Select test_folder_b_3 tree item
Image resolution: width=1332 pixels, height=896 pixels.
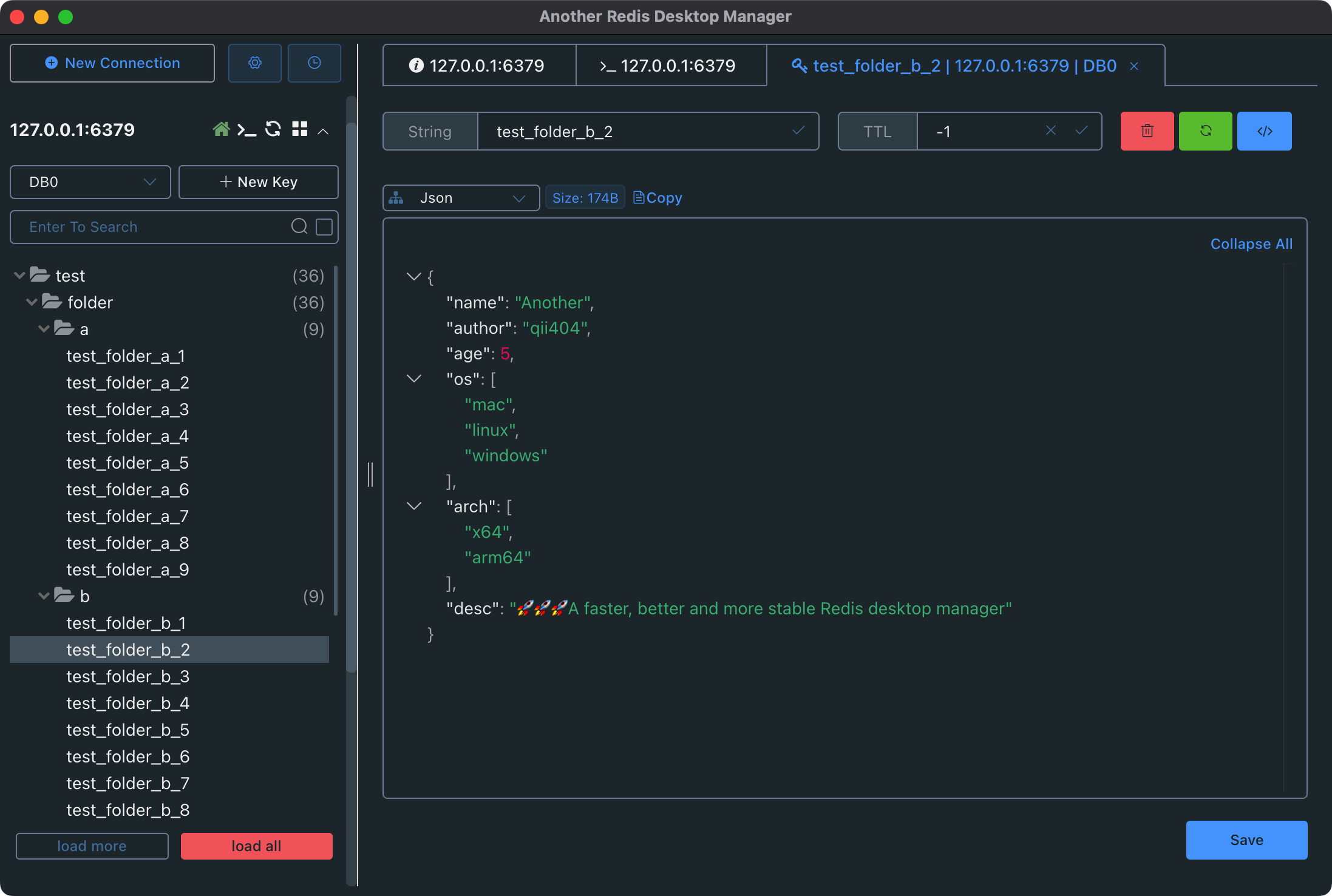tap(129, 675)
